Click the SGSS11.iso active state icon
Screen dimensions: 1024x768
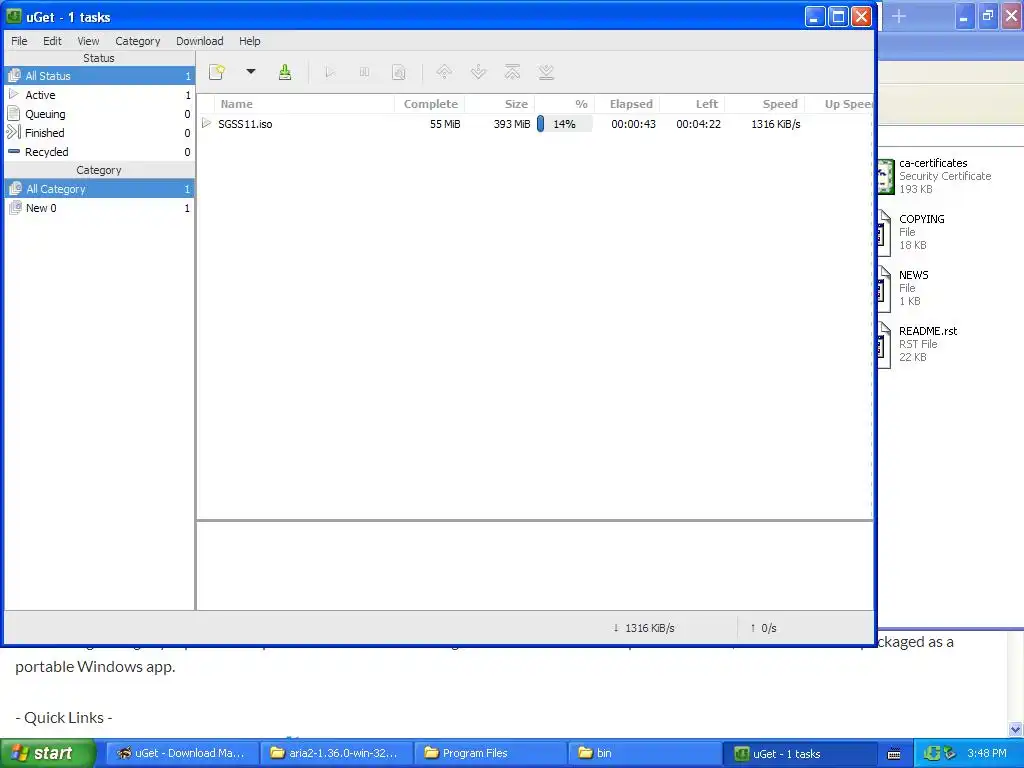pos(206,123)
